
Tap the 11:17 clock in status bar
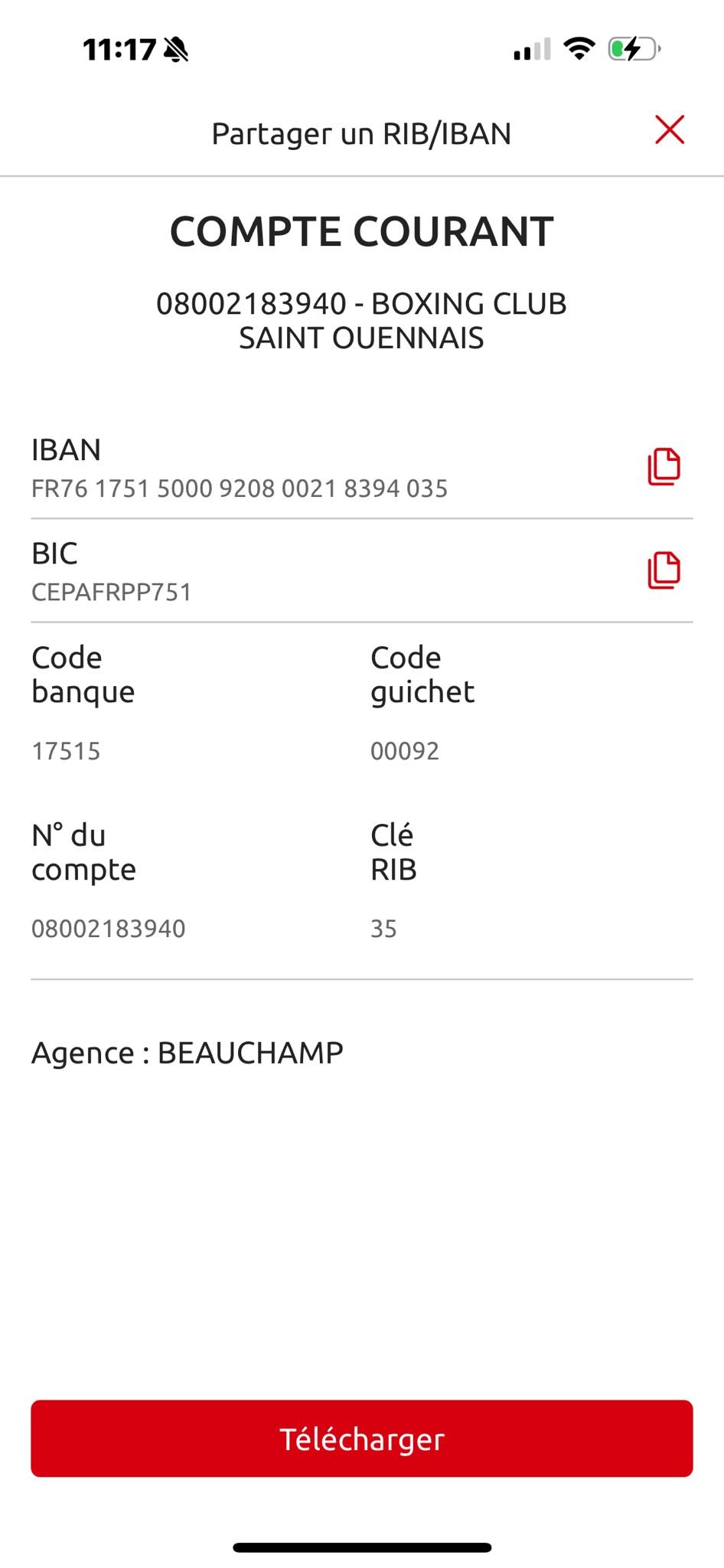pyautogui.click(x=119, y=50)
